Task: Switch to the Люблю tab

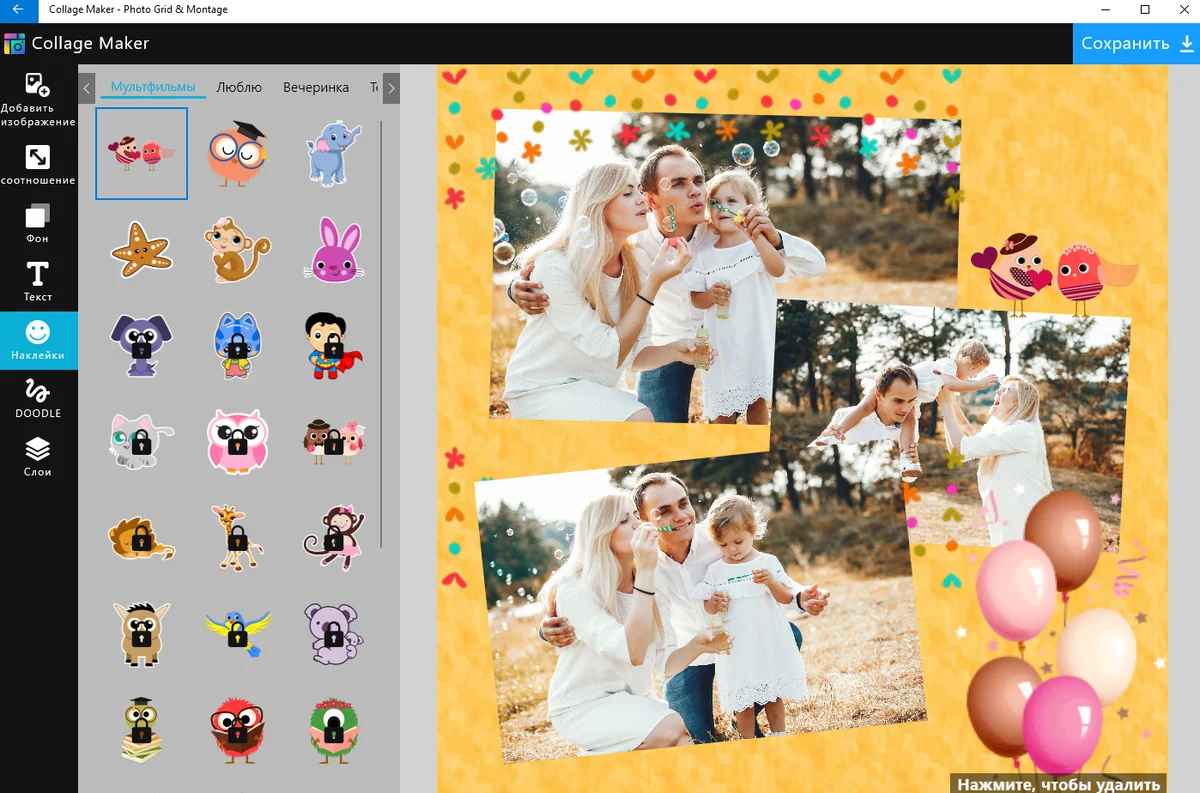Action: pyautogui.click(x=239, y=87)
